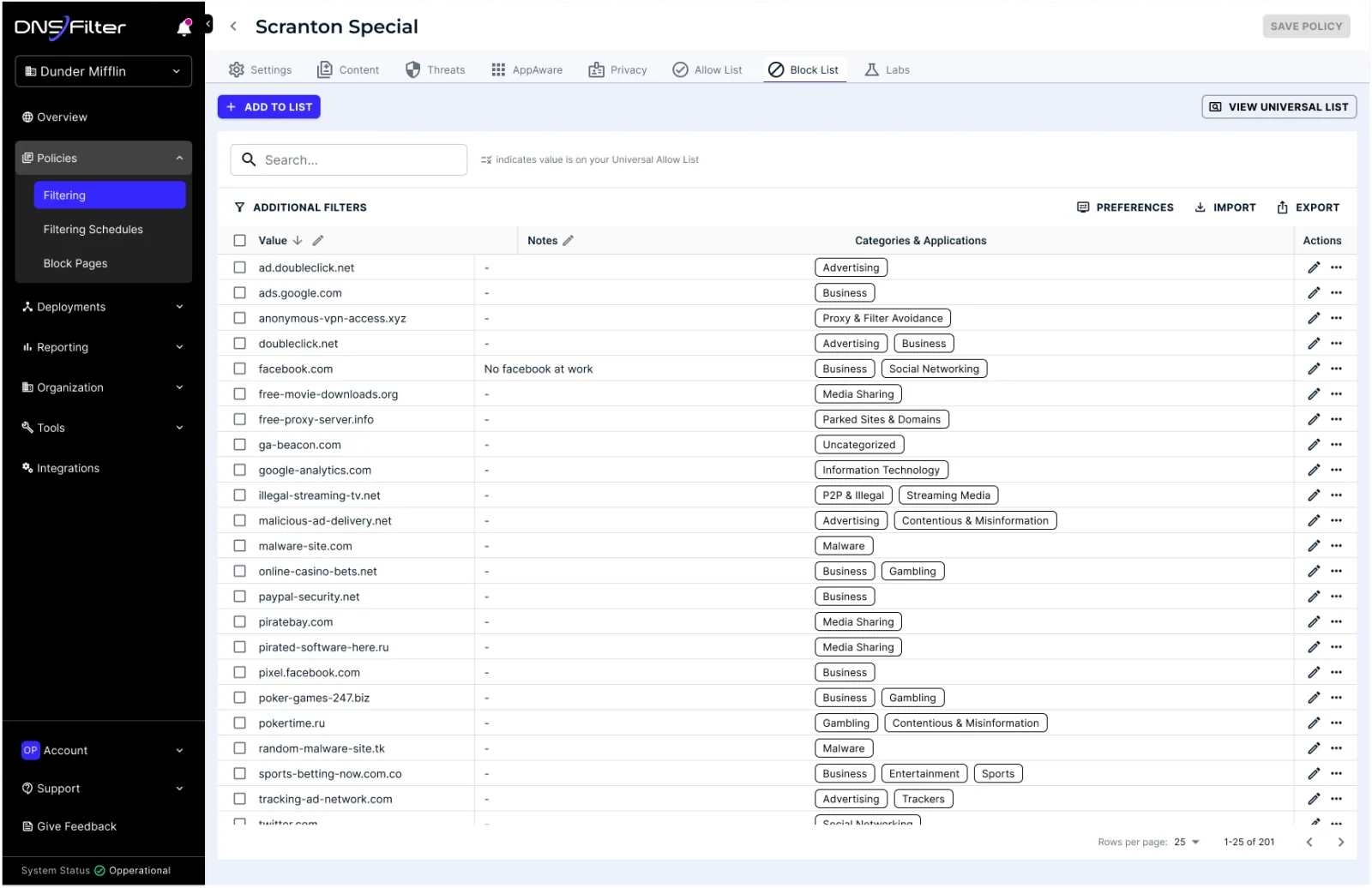Switch to the Allow List tab
Viewport: 1372px width, 888px height.
[707, 70]
